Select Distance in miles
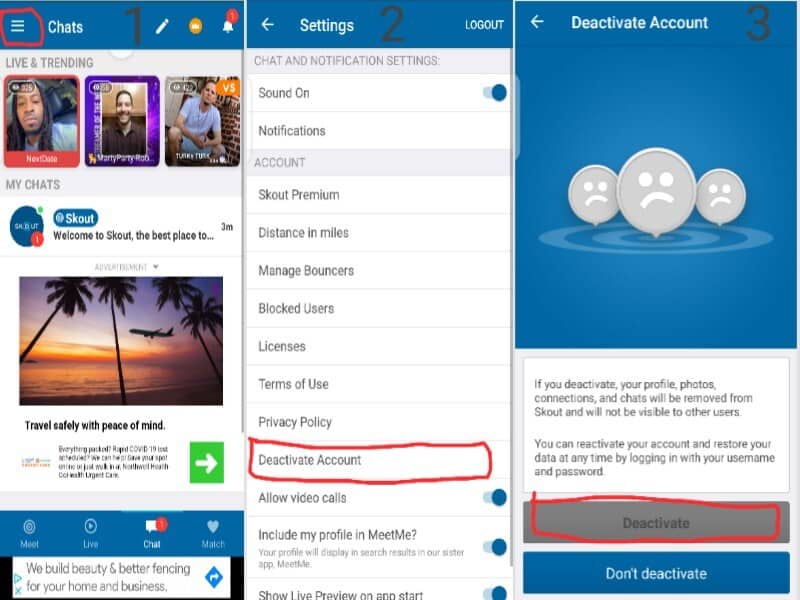This screenshot has height=600, width=800. coord(380,233)
